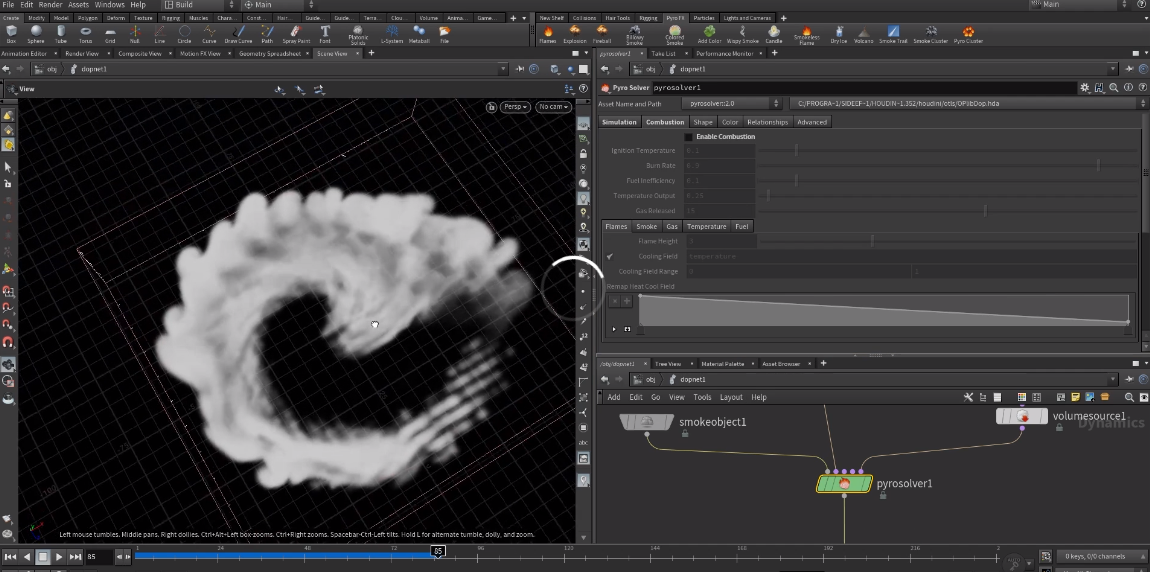Click the Spray Paint shelf tool

(x=296, y=33)
